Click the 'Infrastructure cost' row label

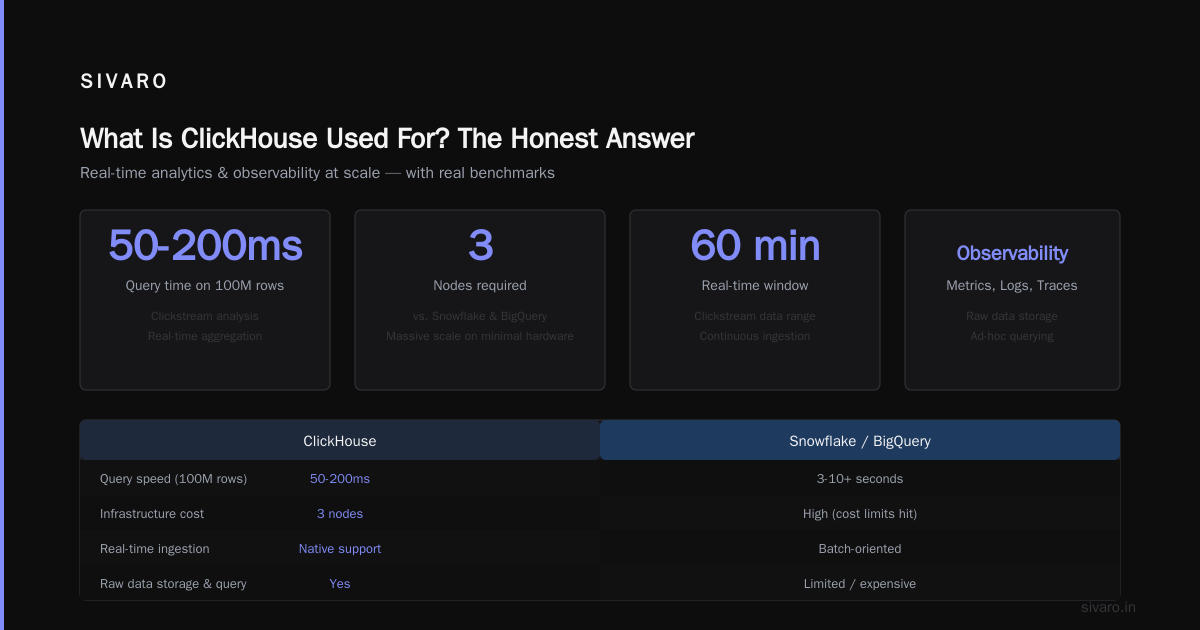tap(152, 514)
